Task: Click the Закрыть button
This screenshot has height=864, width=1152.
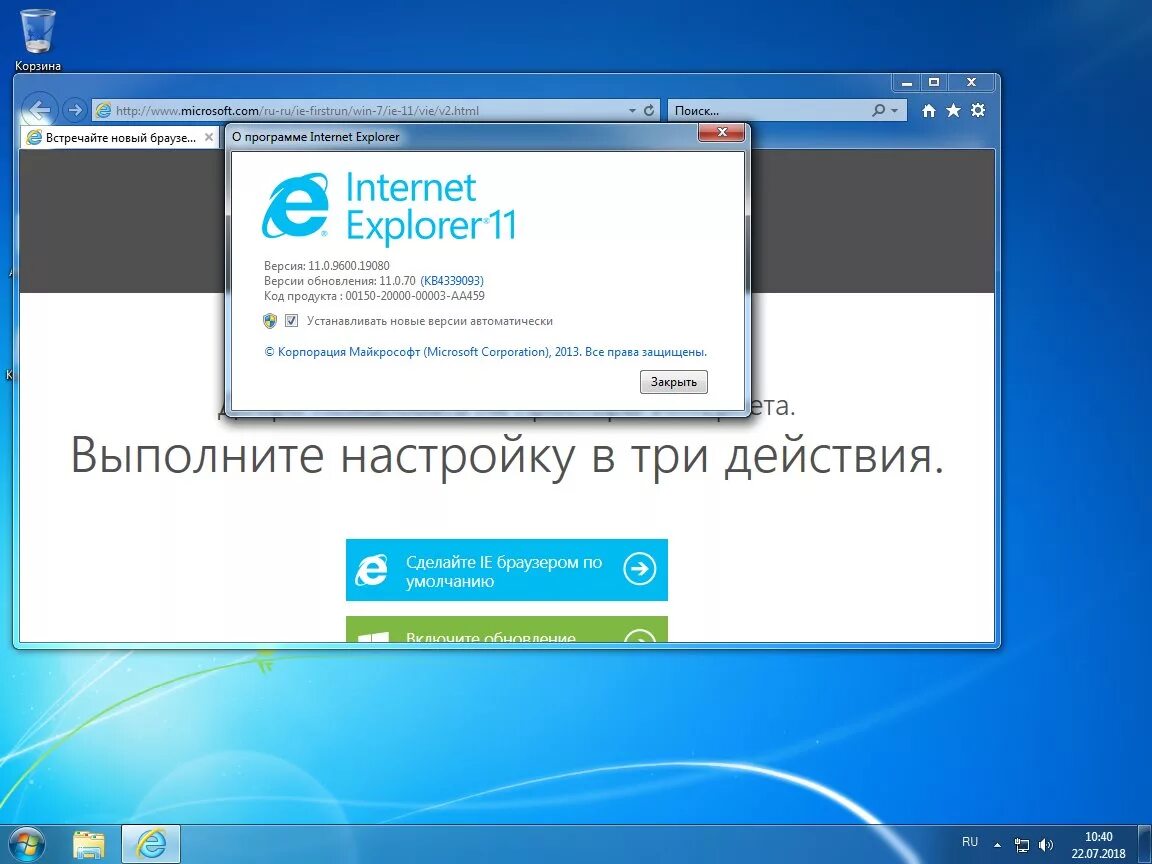Action: tap(674, 382)
